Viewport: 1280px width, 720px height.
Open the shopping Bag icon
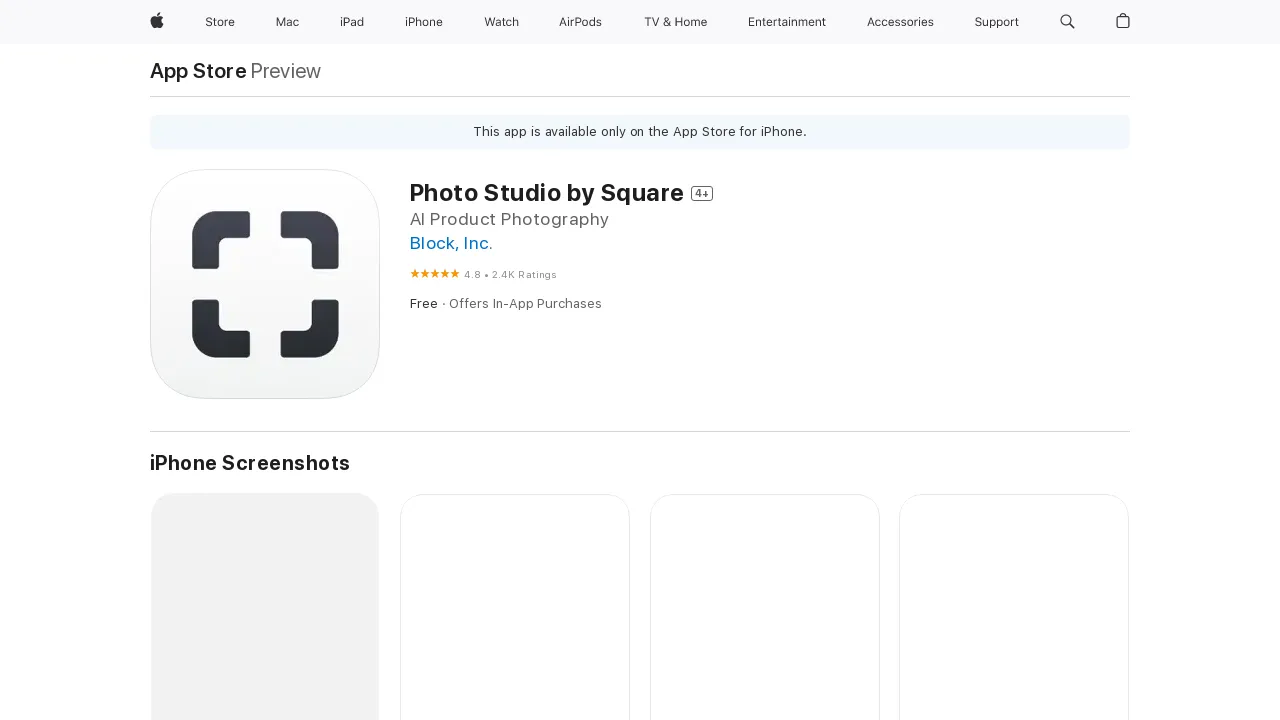pos(1121,22)
